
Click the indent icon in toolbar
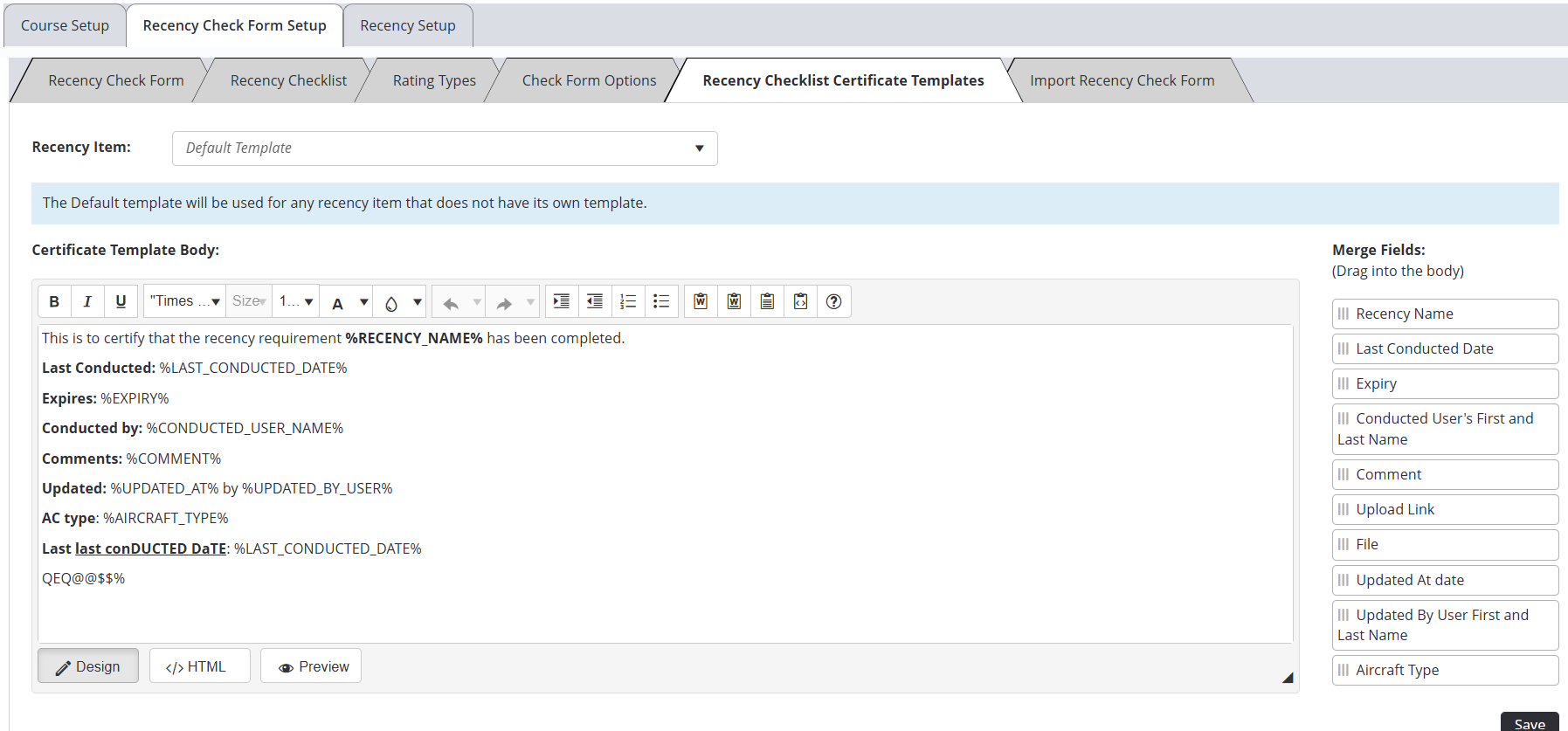coord(562,301)
